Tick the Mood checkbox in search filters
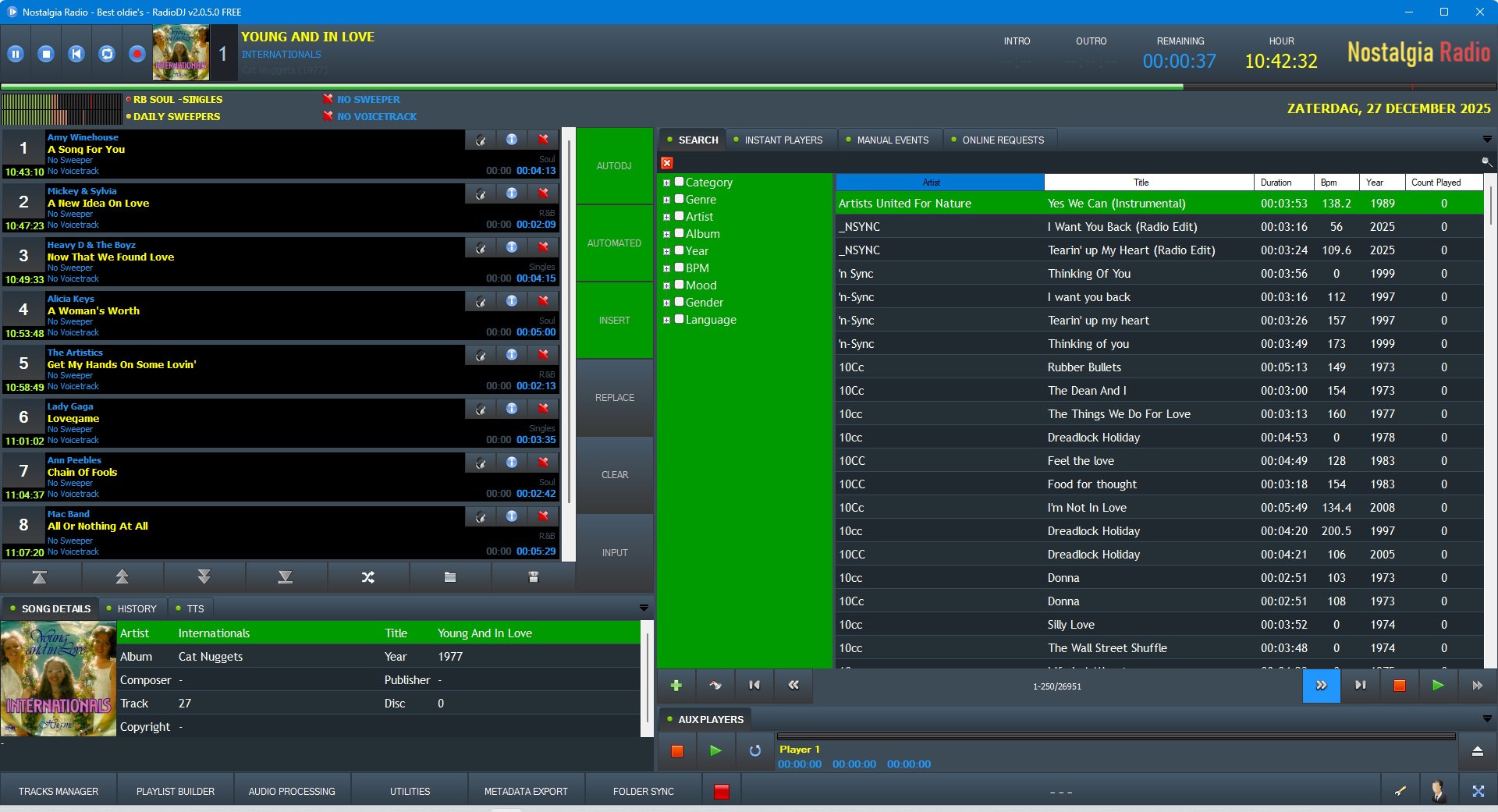The width and height of the screenshot is (1498, 812). [678, 285]
